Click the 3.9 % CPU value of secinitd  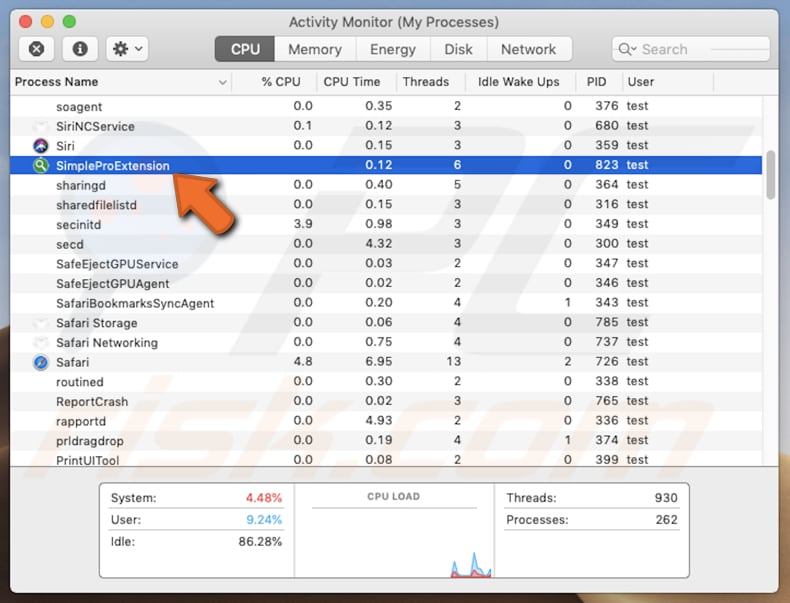[x=303, y=224]
